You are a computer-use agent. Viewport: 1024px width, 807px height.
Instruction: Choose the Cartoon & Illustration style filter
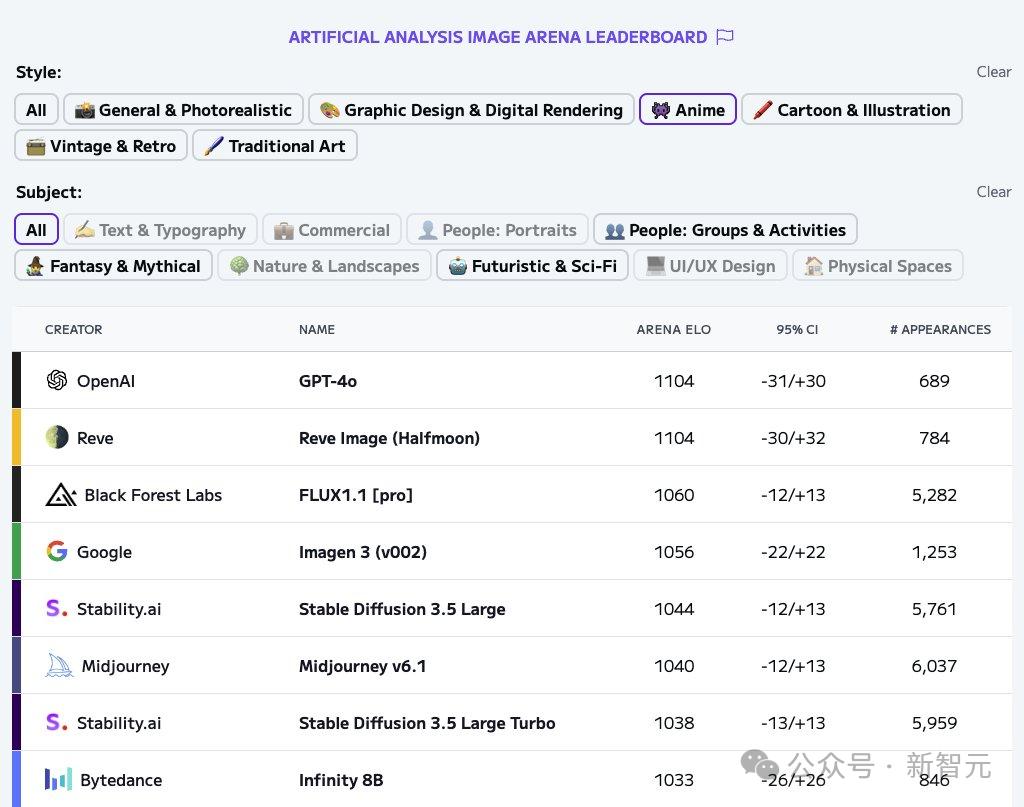point(852,110)
